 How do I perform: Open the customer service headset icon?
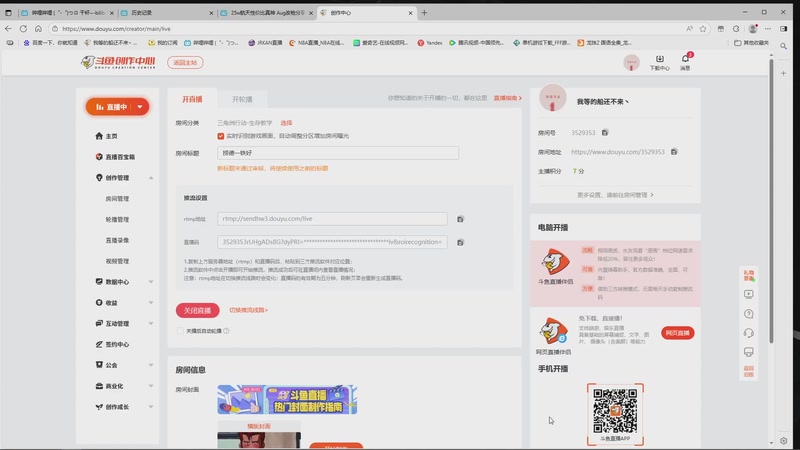pos(748,333)
